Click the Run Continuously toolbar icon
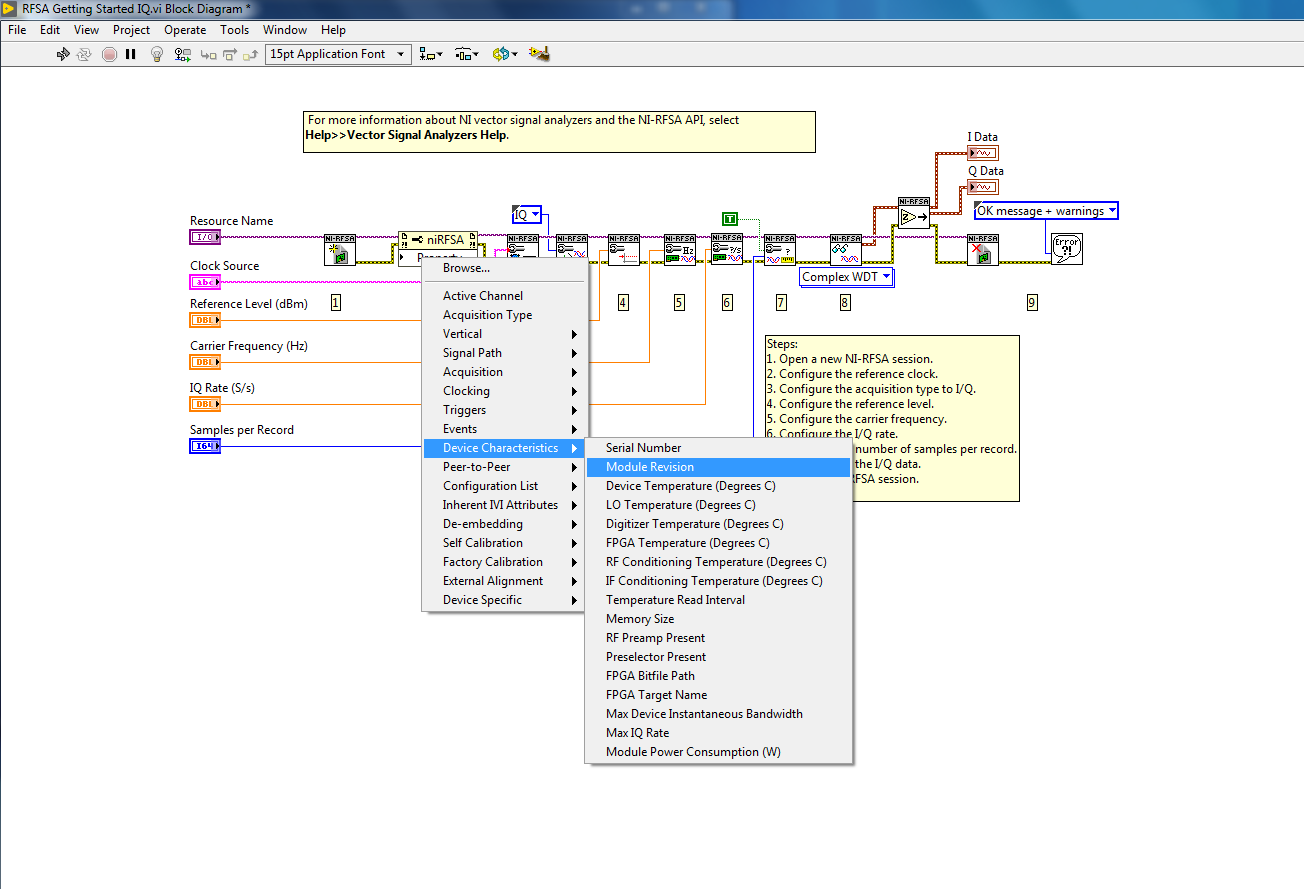 (x=85, y=54)
